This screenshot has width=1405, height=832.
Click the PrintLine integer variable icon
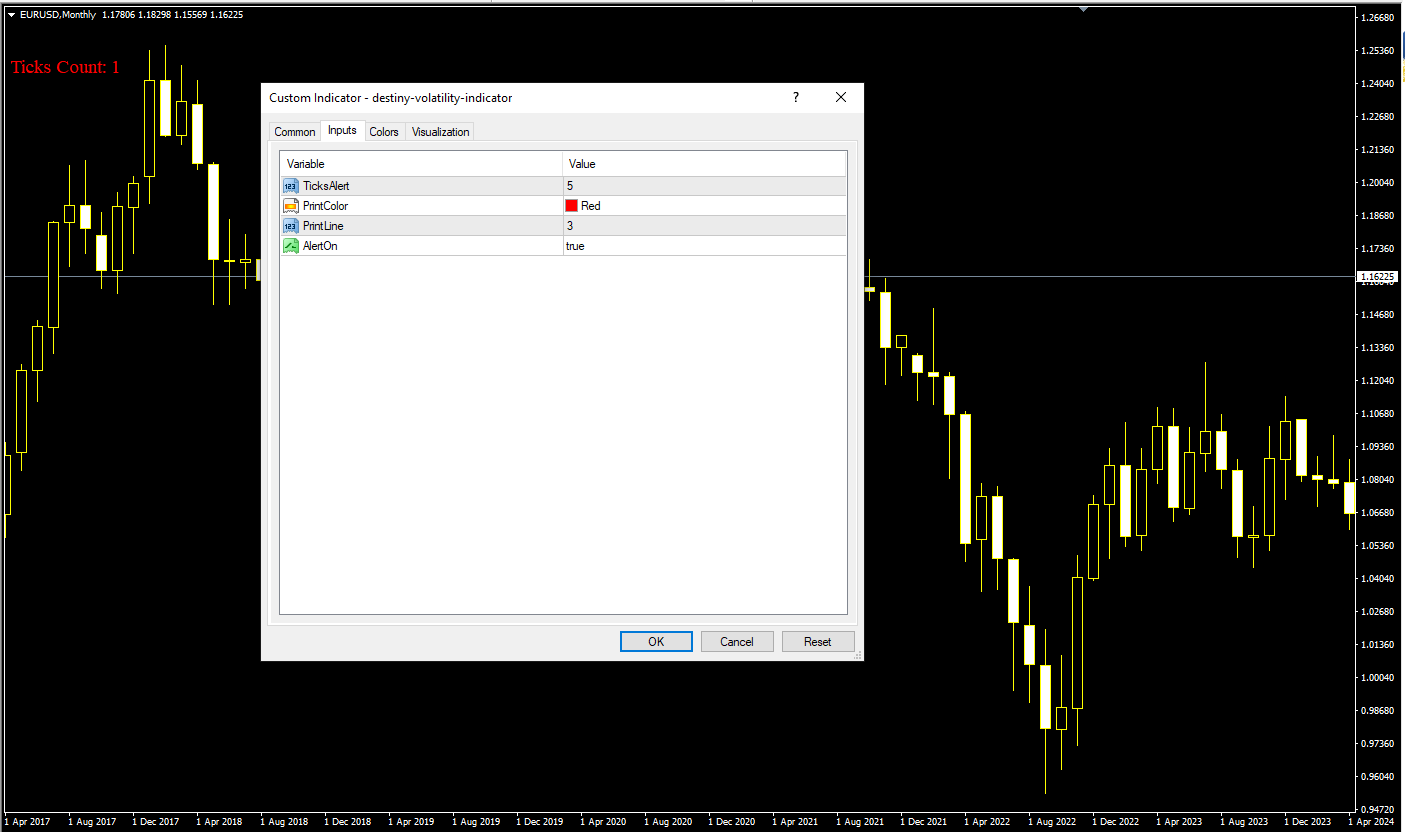pyautogui.click(x=291, y=226)
